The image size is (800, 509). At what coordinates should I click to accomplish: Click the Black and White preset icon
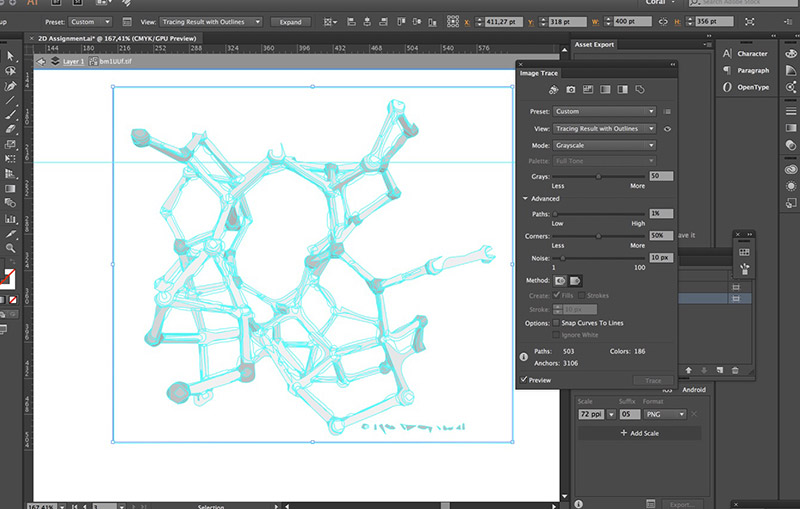[x=622, y=90]
